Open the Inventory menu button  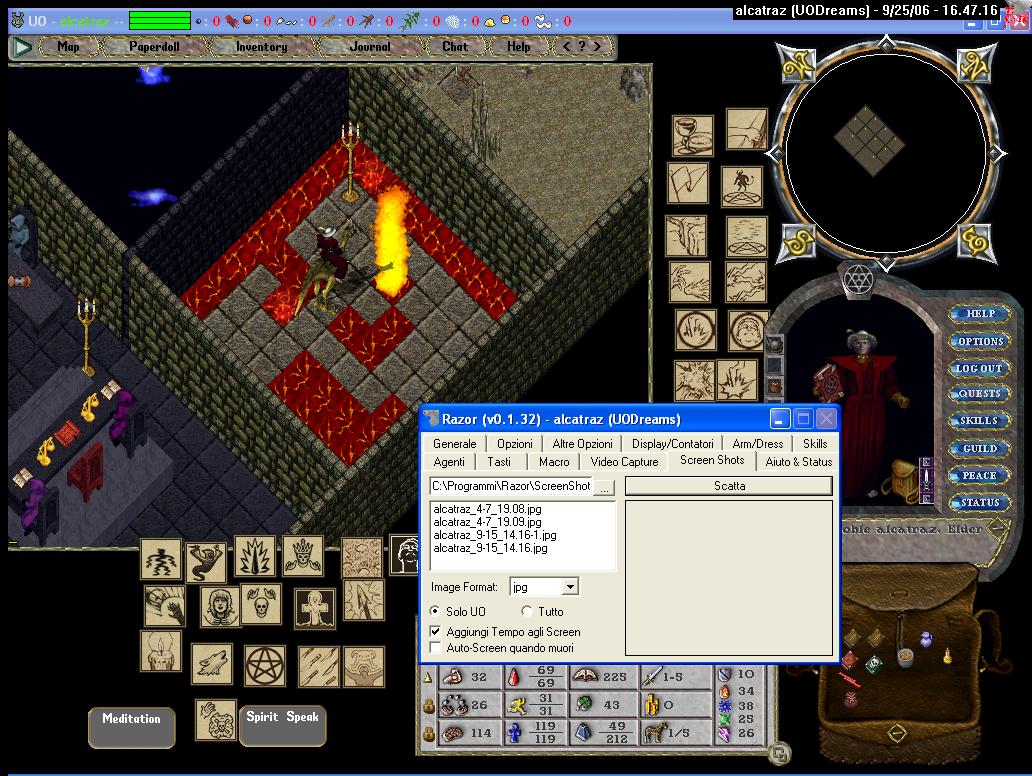261,47
